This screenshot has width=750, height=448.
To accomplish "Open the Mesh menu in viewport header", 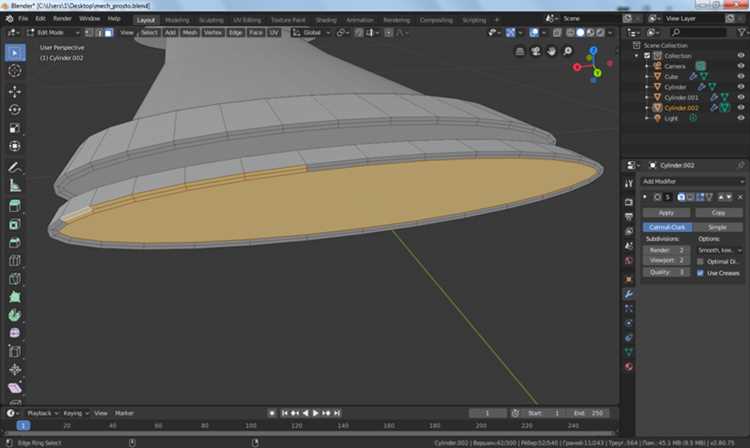I will (190, 33).
